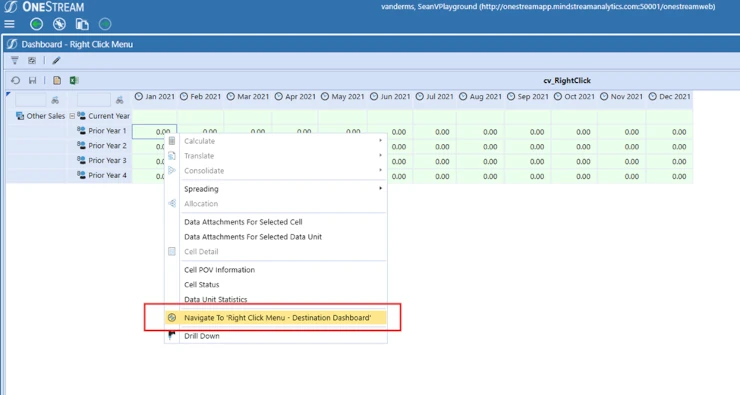Expand the Consolidate submenu arrow
Image resolution: width=740 pixels, height=395 pixels.
tap(380, 170)
